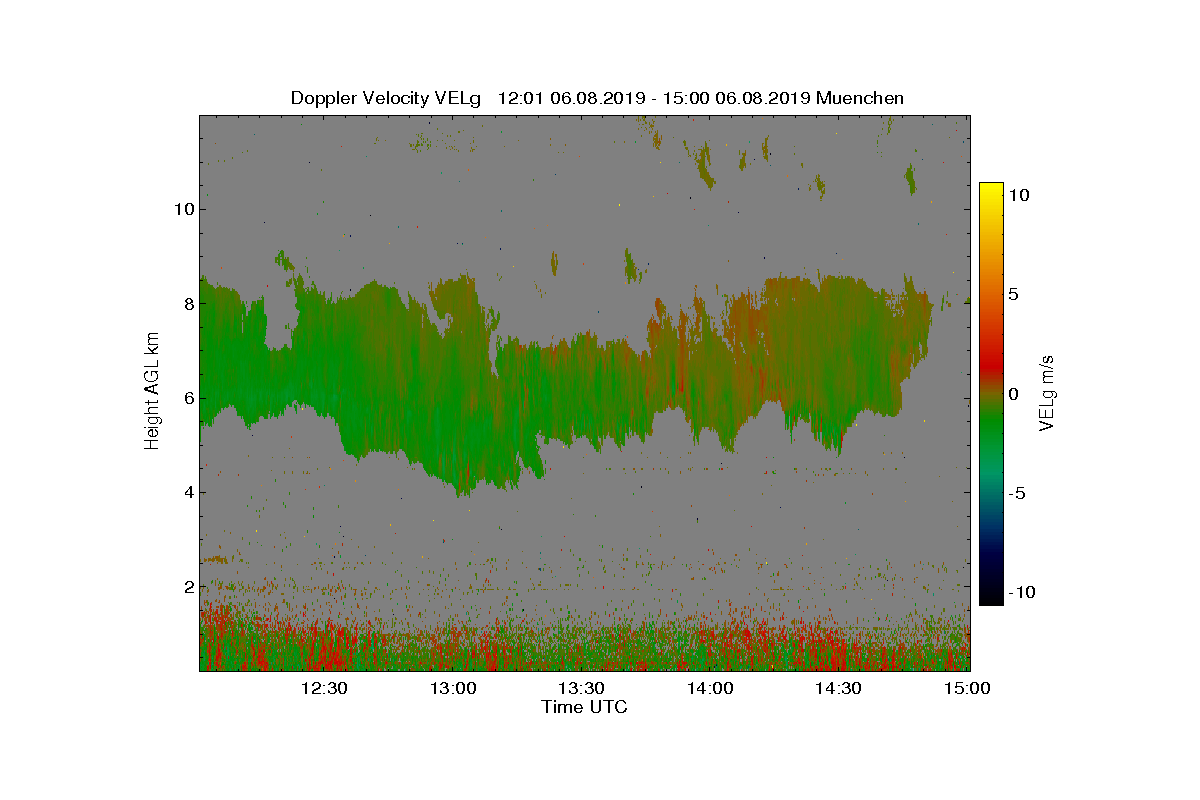Click the colorbar tick label '0'
This screenshot has height=800, width=1200.
pos(1013,394)
